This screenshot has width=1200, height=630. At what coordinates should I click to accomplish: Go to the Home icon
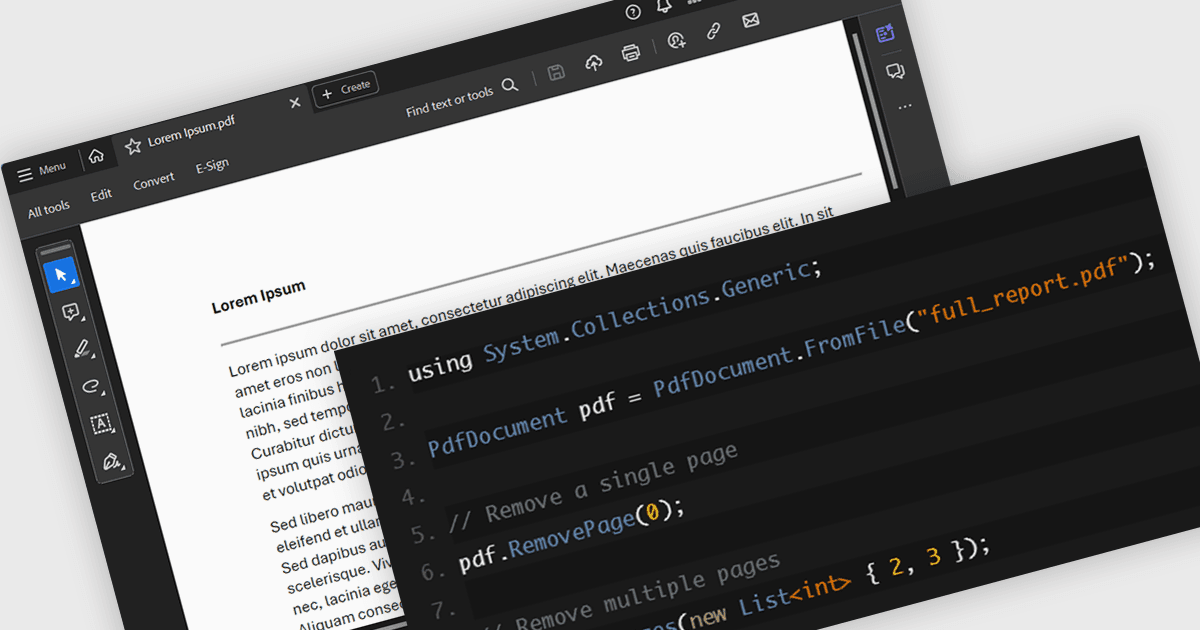pyautogui.click(x=96, y=156)
